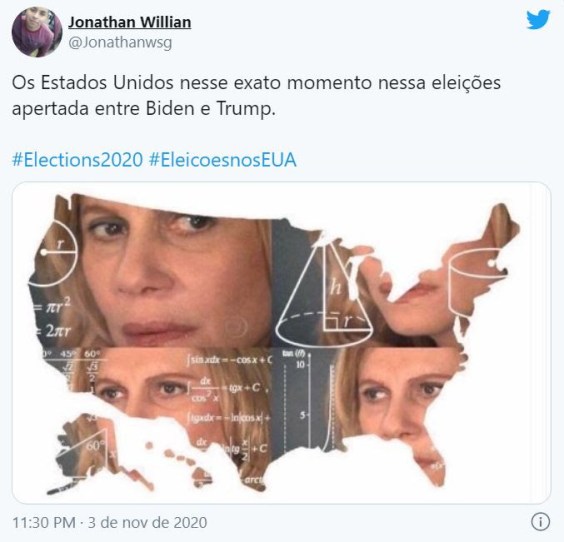Click the @Jonathanwsg handle
564x542 pixels.
click(120, 43)
